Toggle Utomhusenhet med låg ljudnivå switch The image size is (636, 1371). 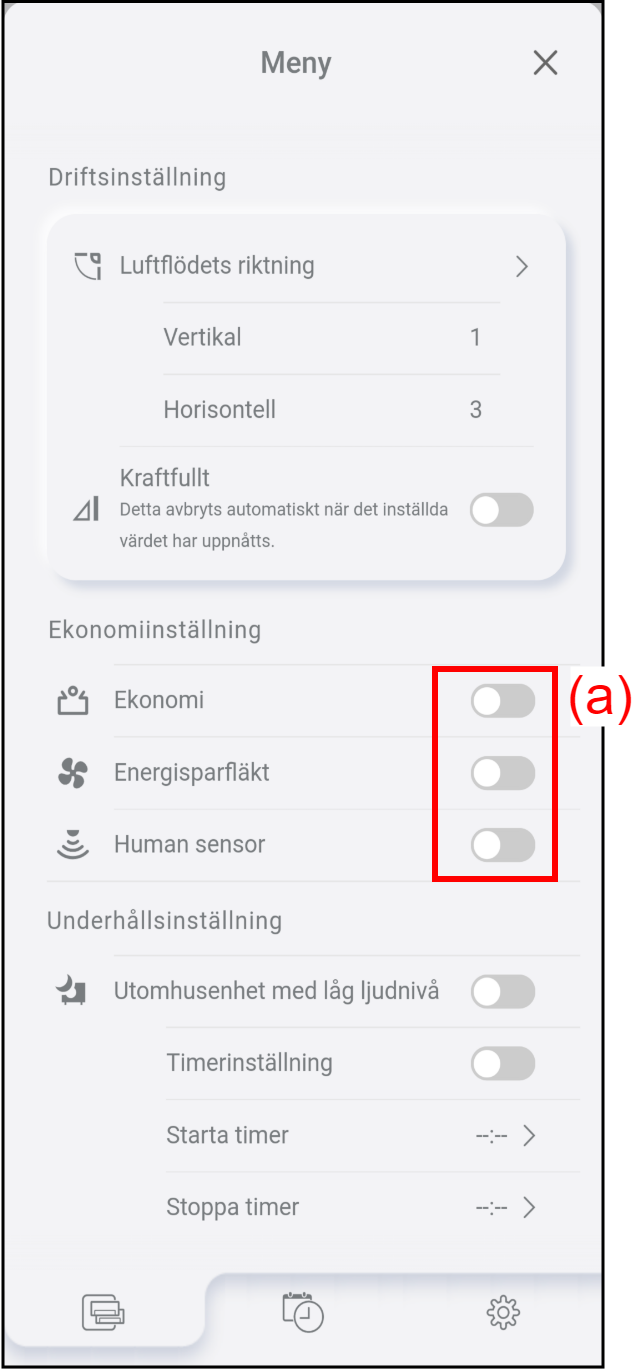502,992
